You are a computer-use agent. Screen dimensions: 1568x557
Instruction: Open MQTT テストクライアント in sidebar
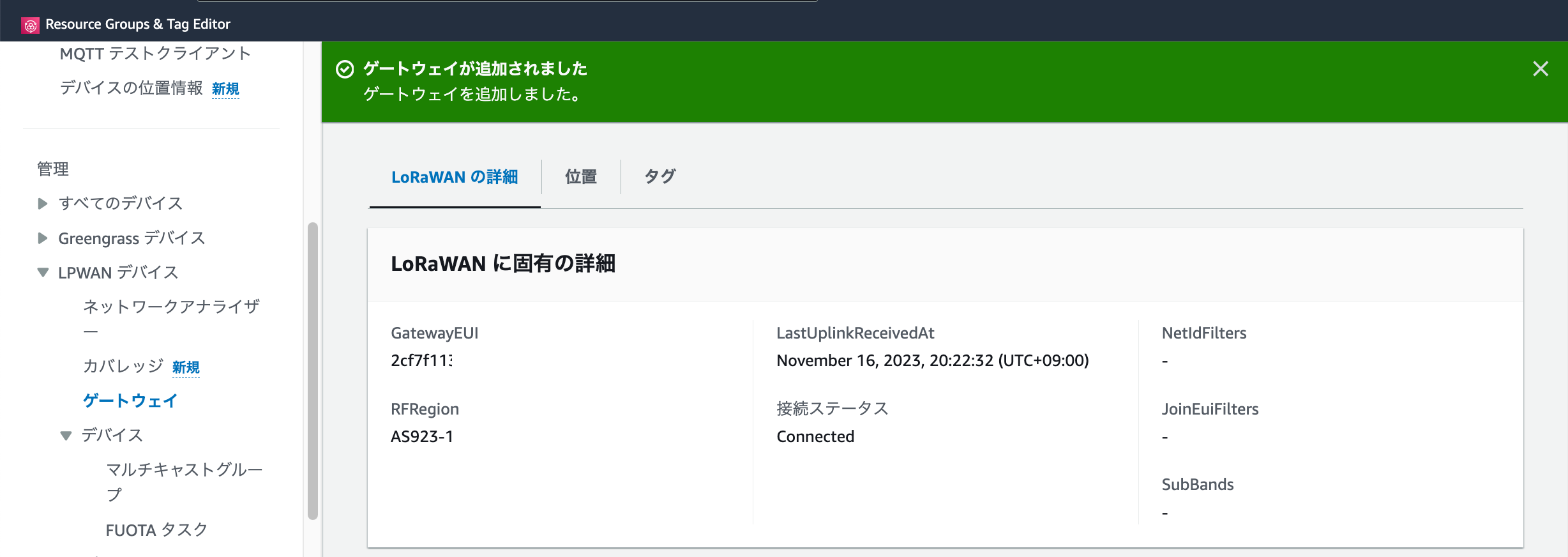click(x=155, y=54)
